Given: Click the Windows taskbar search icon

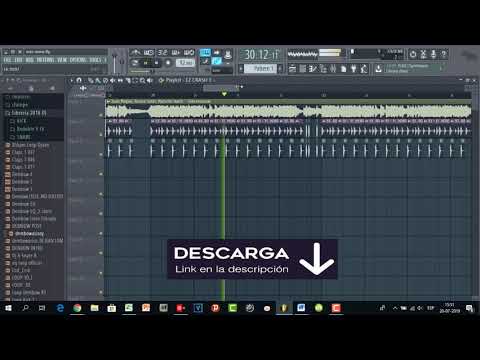Looking at the screenshot, I should (x=25, y=308).
